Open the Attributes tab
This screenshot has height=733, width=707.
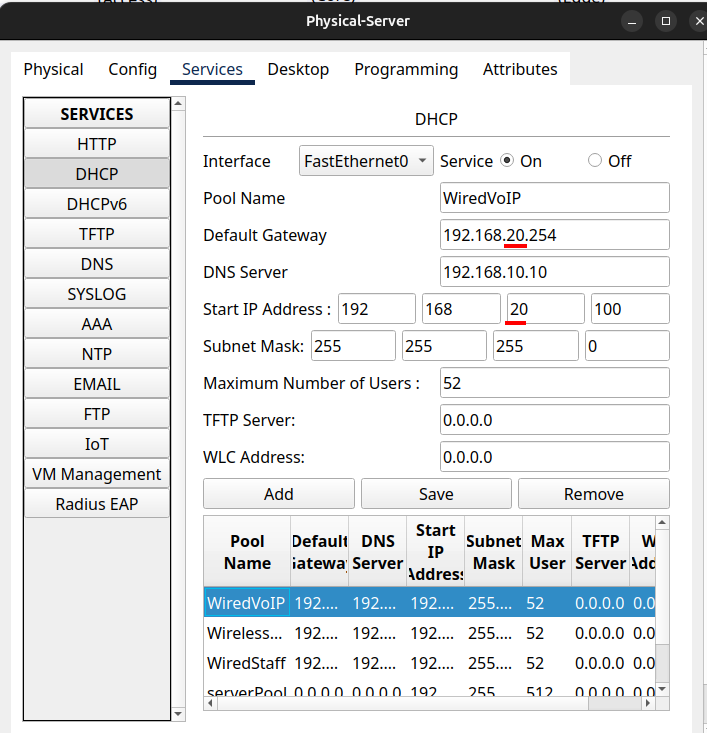click(520, 69)
